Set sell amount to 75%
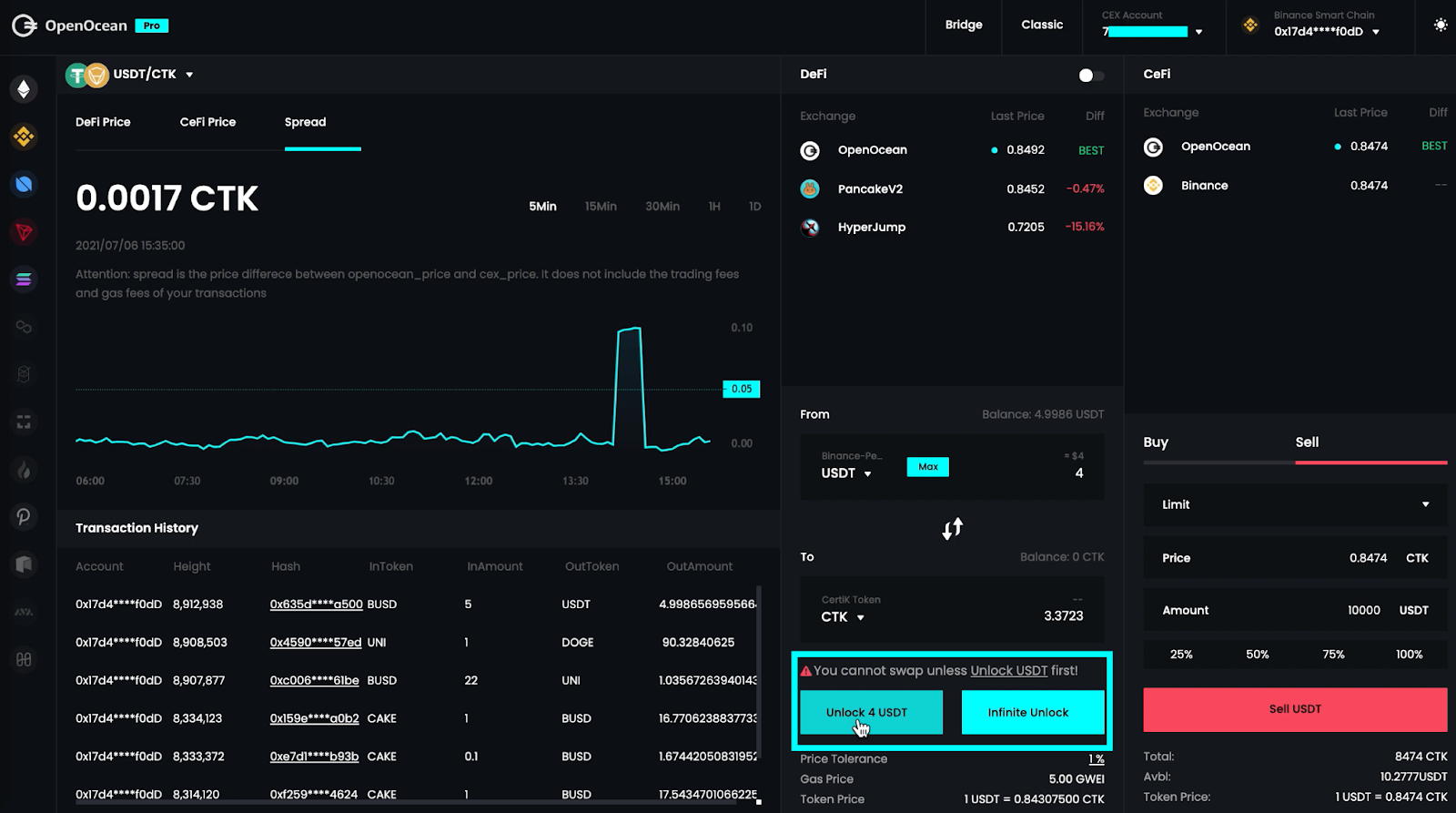Image resolution: width=1456 pixels, height=813 pixels. [x=1333, y=655]
